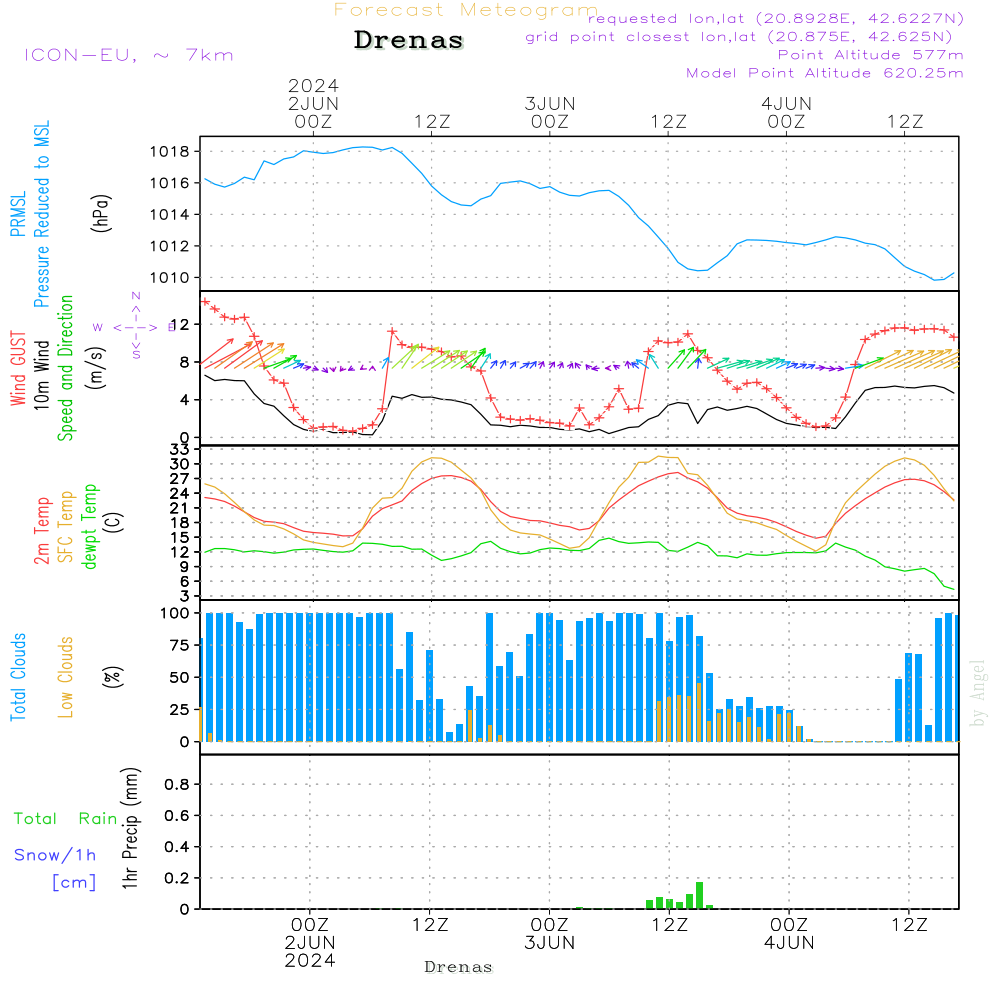The width and height of the screenshot is (1000, 1000).
Task: Click the 1018 tick on the pressure axis
Action: (170, 152)
